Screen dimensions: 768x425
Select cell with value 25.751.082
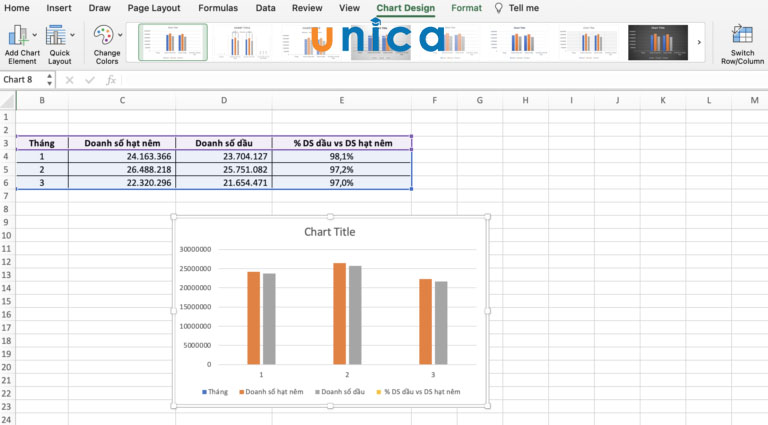224,169
